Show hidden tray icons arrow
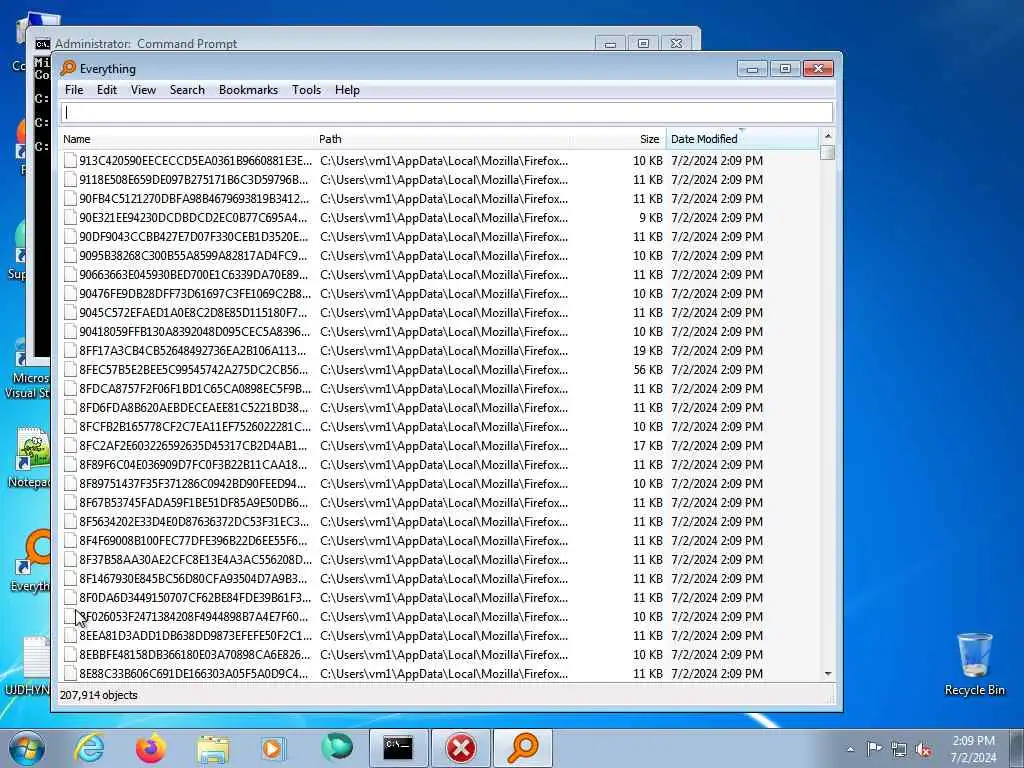 [850, 749]
